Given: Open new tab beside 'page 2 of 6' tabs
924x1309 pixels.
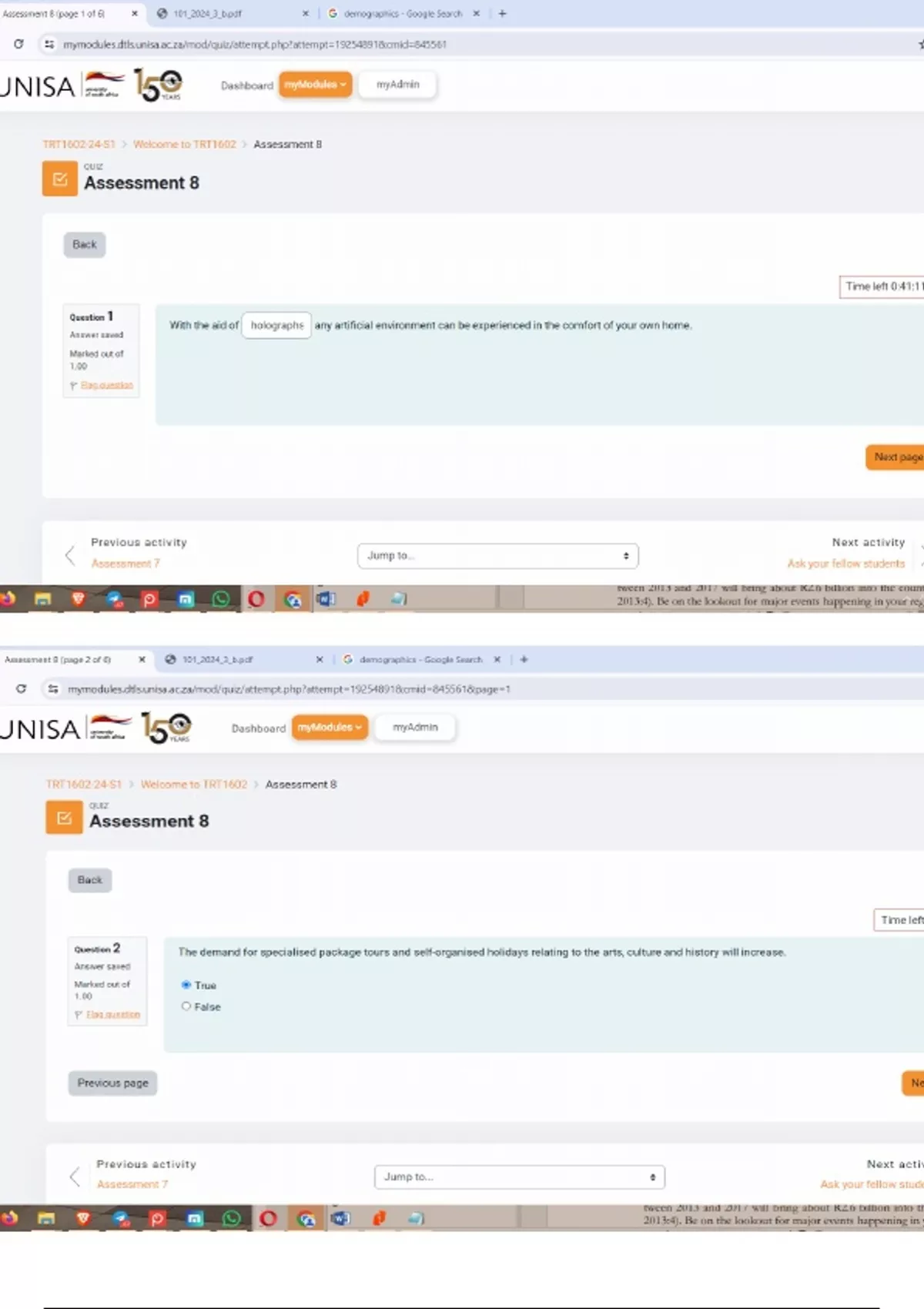Looking at the screenshot, I should pyautogui.click(x=524, y=659).
